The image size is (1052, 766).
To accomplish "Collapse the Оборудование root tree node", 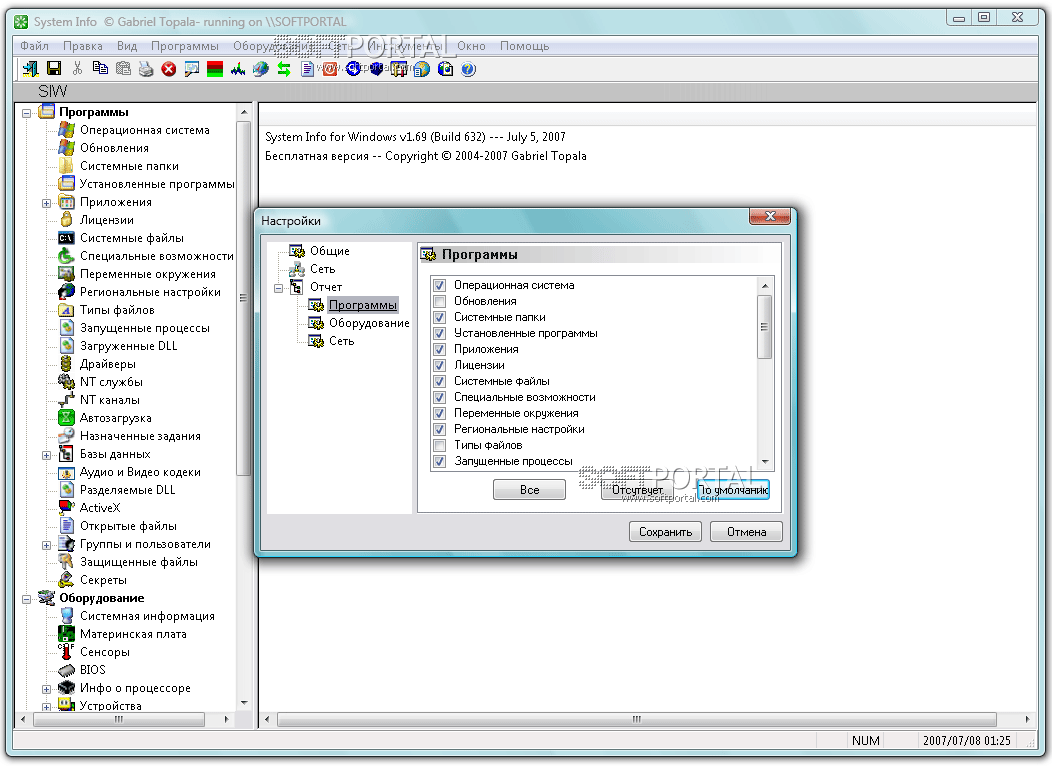I will pyautogui.click(x=27, y=599).
